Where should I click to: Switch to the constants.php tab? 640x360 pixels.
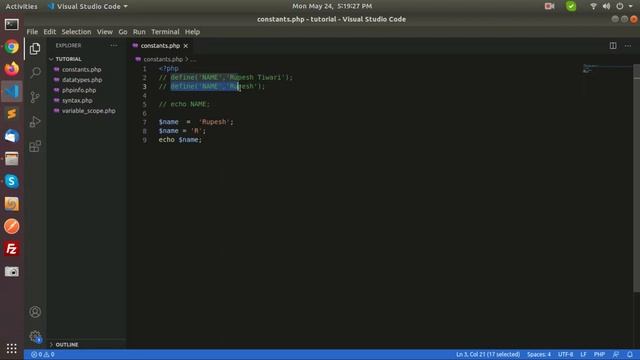tap(160, 46)
